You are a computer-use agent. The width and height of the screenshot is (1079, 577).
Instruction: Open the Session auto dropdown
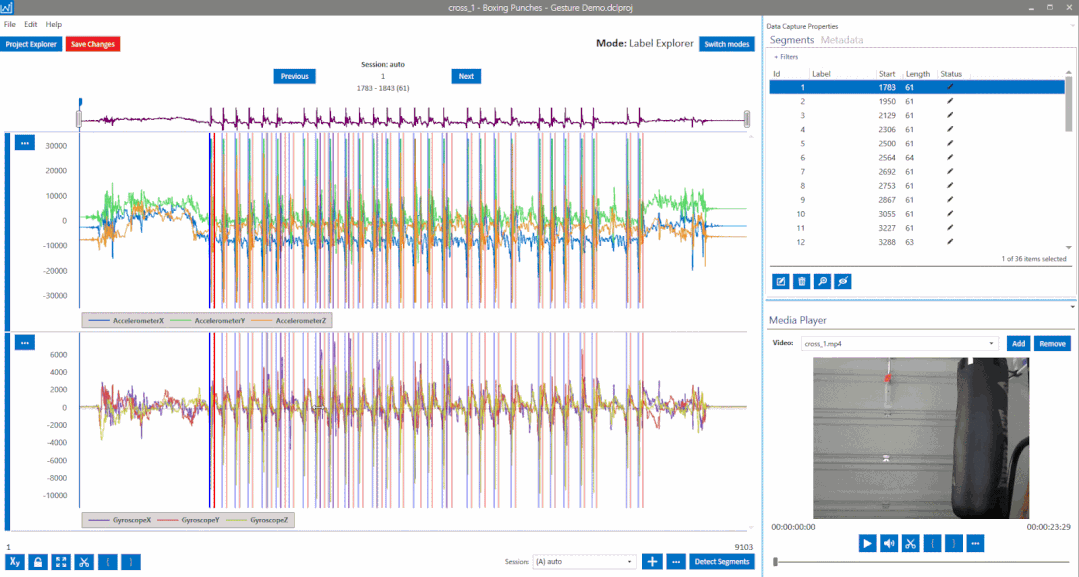click(585, 562)
